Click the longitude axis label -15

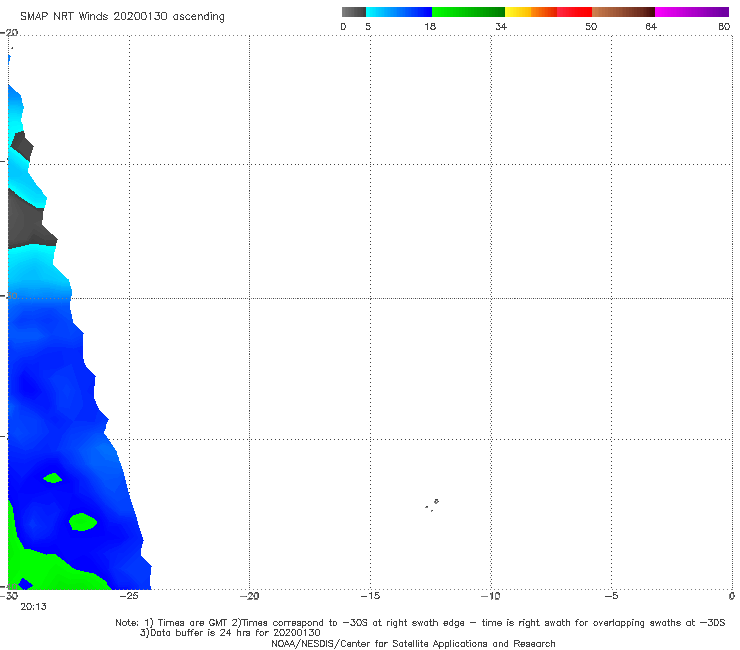[370, 596]
